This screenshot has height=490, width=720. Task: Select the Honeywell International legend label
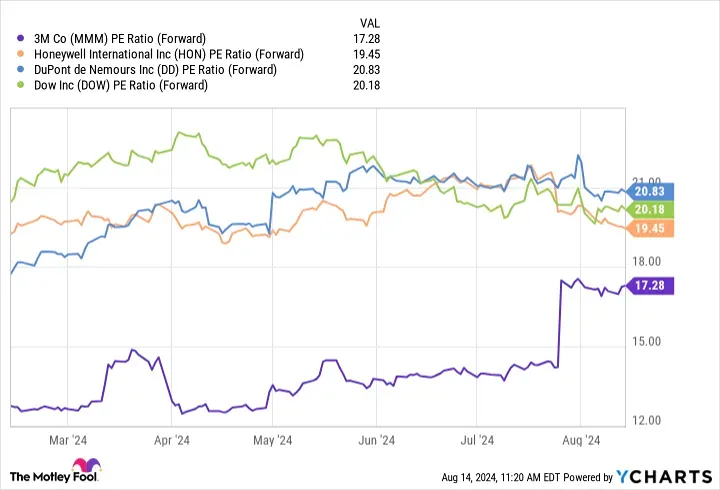(167, 55)
